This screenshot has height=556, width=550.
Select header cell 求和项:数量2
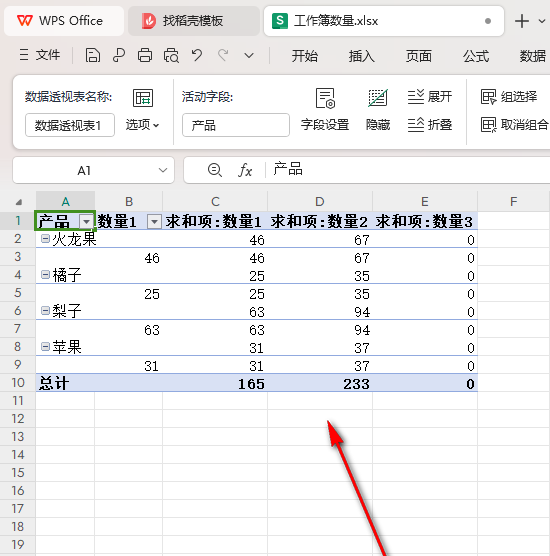319,221
